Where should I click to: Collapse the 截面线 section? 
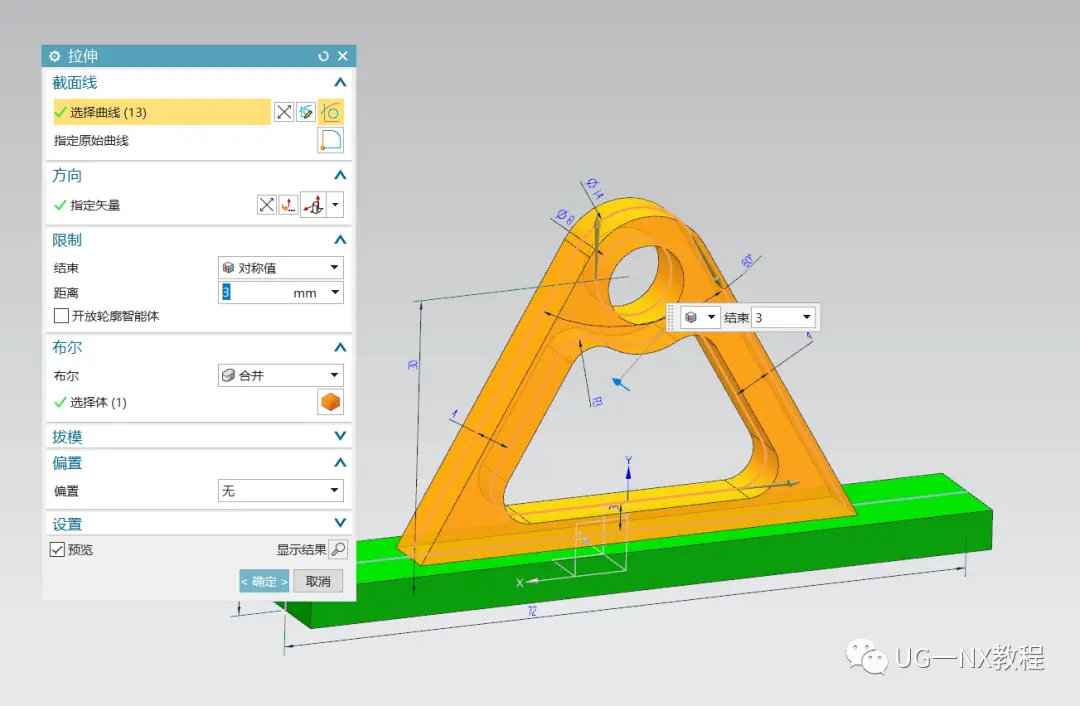point(340,83)
